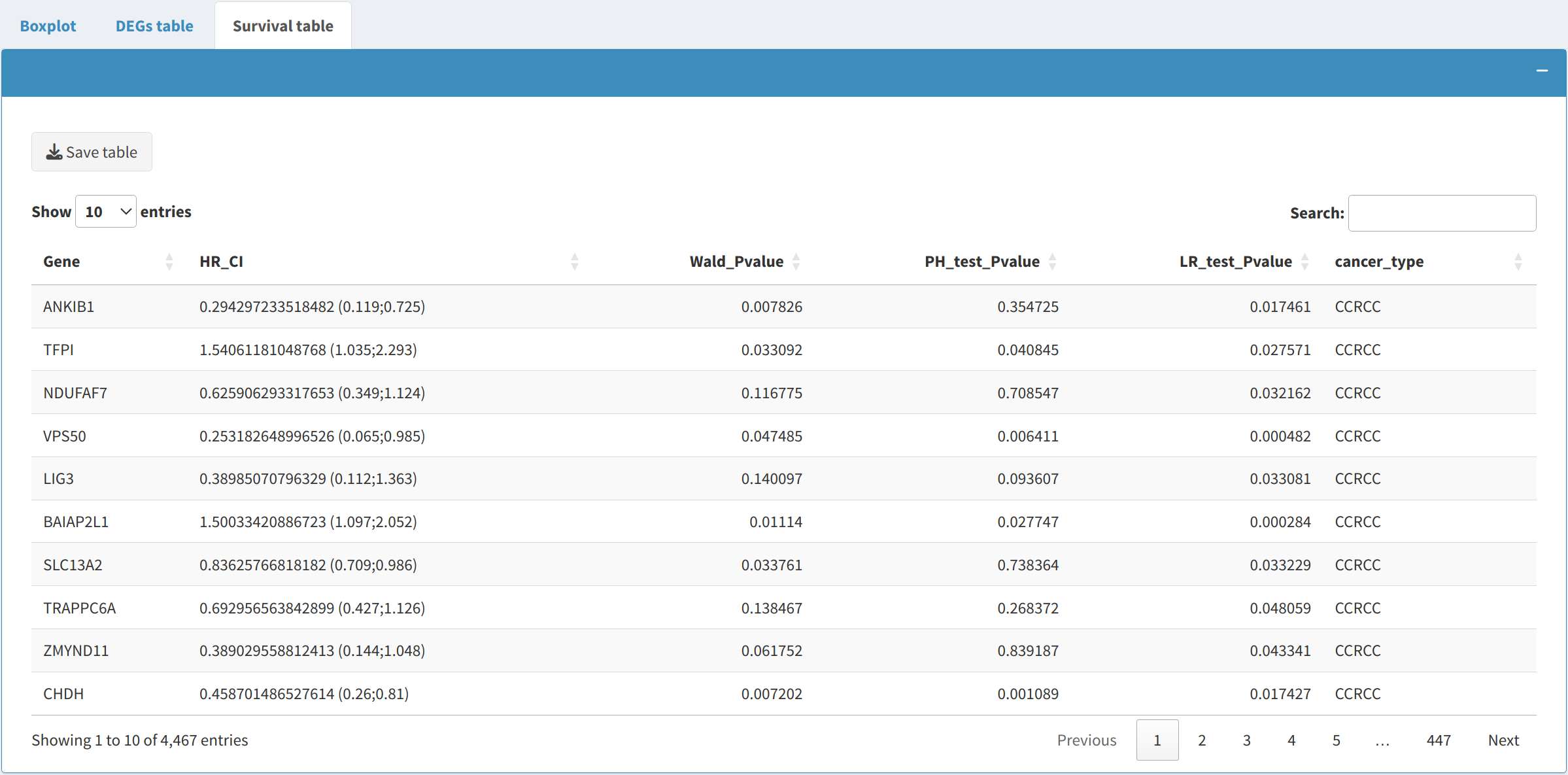
Task: Go to page 2
Action: pyautogui.click(x=1202, y=740)
